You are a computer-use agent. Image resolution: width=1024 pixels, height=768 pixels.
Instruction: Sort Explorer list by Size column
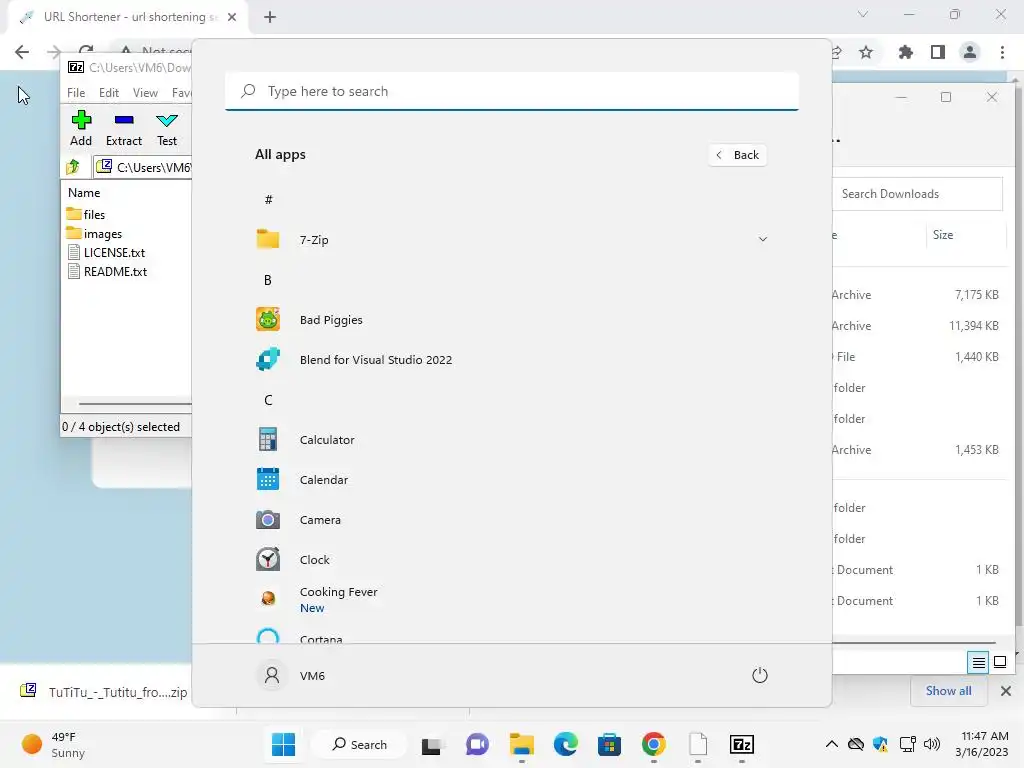(x=942, y=235)
